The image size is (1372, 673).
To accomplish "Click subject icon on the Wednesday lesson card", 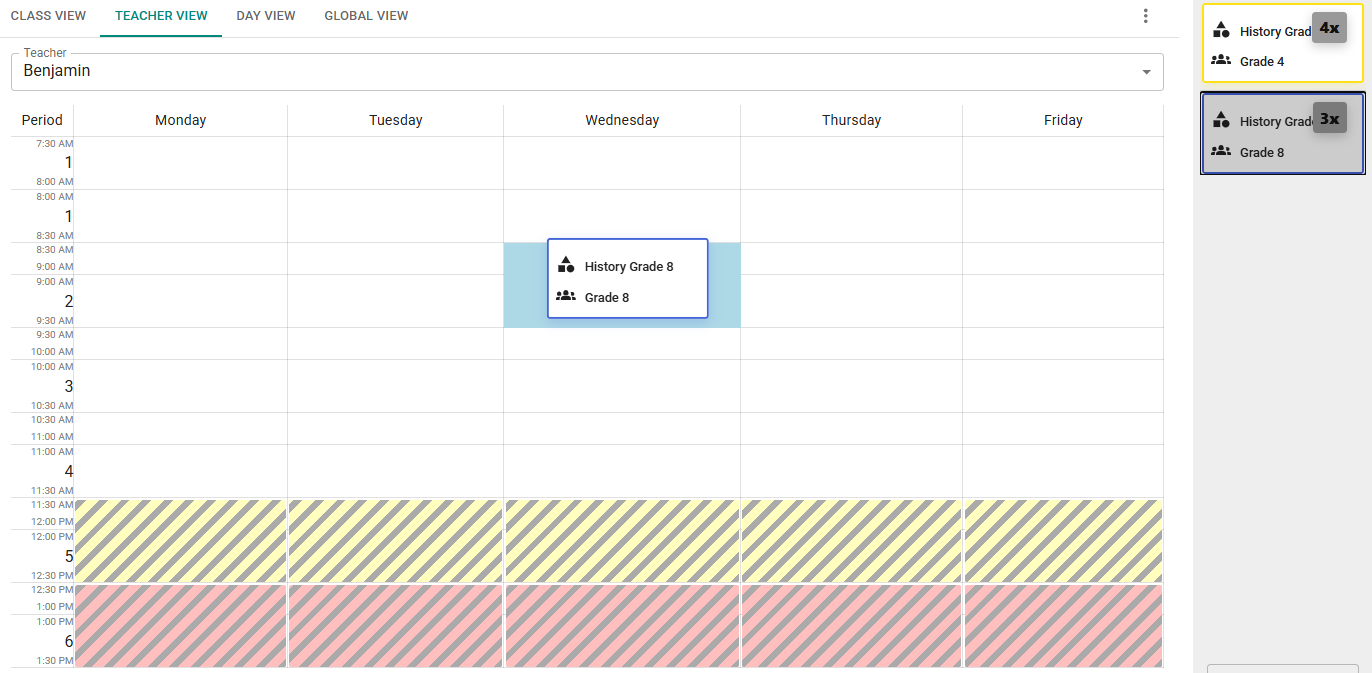I will point(566,265).
